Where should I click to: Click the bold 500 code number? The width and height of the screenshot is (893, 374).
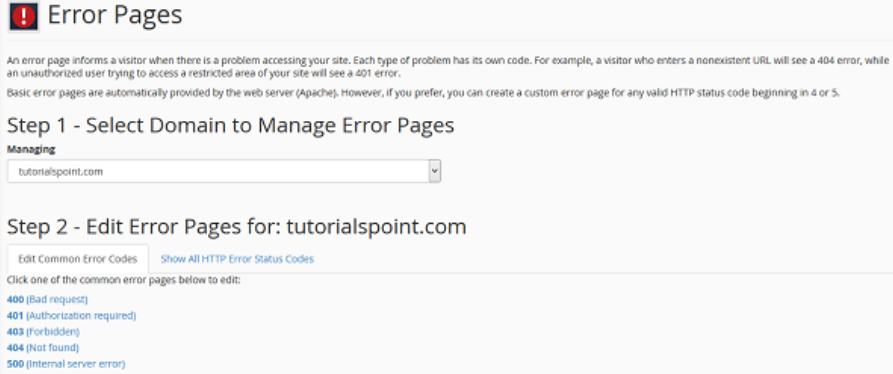pos(15,363)
